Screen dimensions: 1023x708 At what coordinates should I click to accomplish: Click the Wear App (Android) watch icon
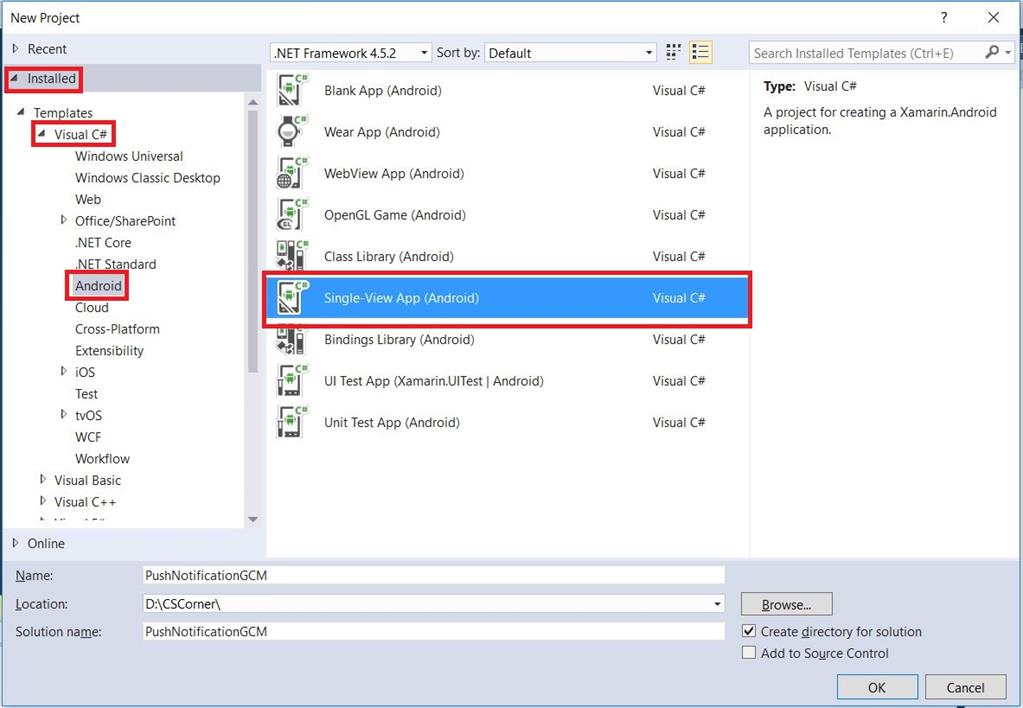tap(292, 132)
